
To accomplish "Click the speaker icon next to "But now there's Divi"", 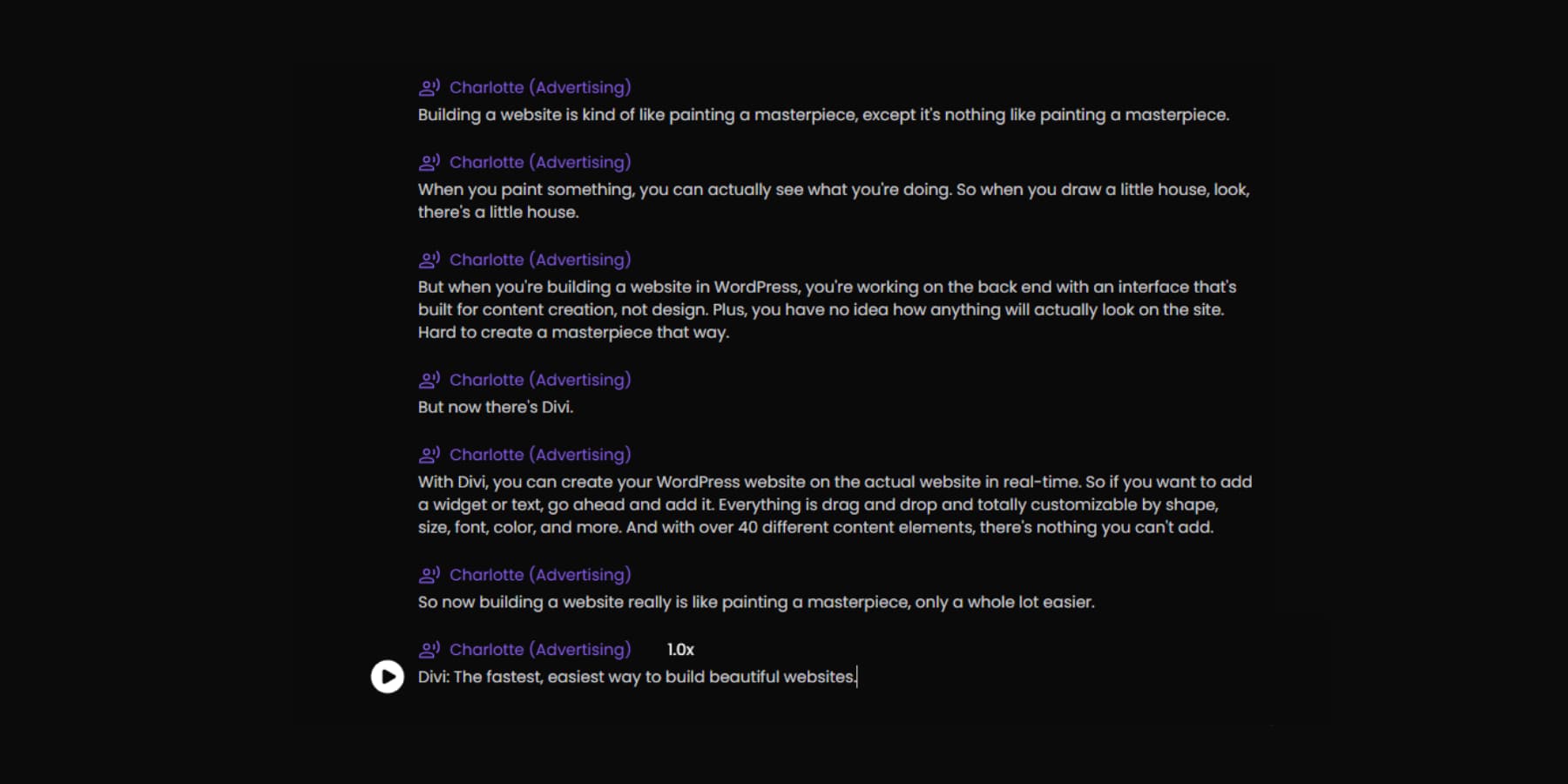I will click(x=429, y=379).
